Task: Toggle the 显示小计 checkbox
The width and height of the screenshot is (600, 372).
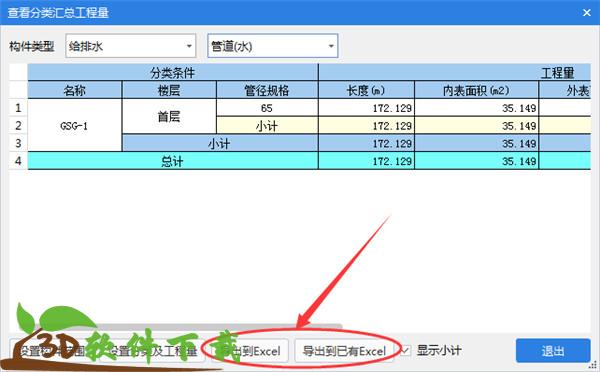Action: point(405,351)
